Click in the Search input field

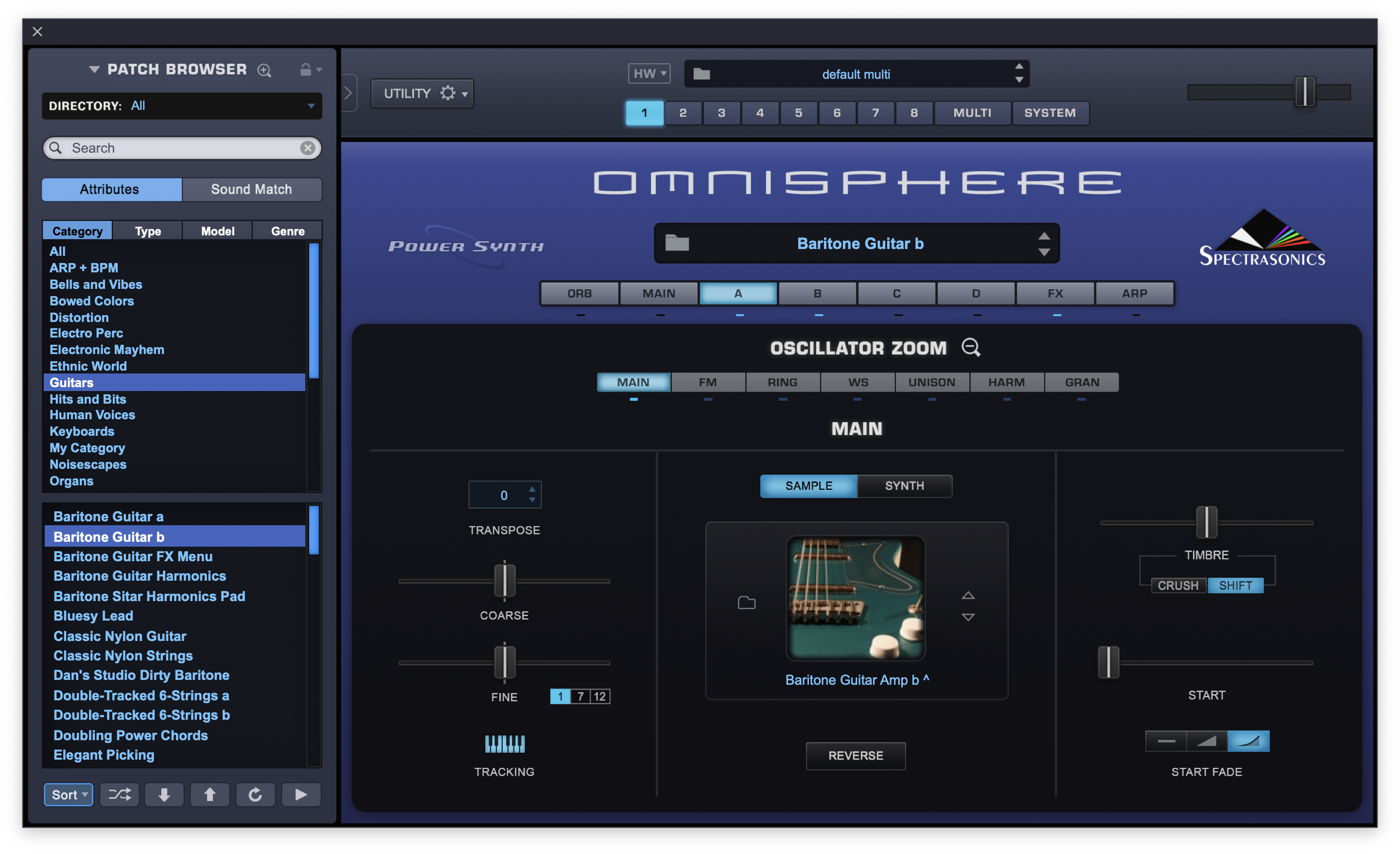[182, 148]
